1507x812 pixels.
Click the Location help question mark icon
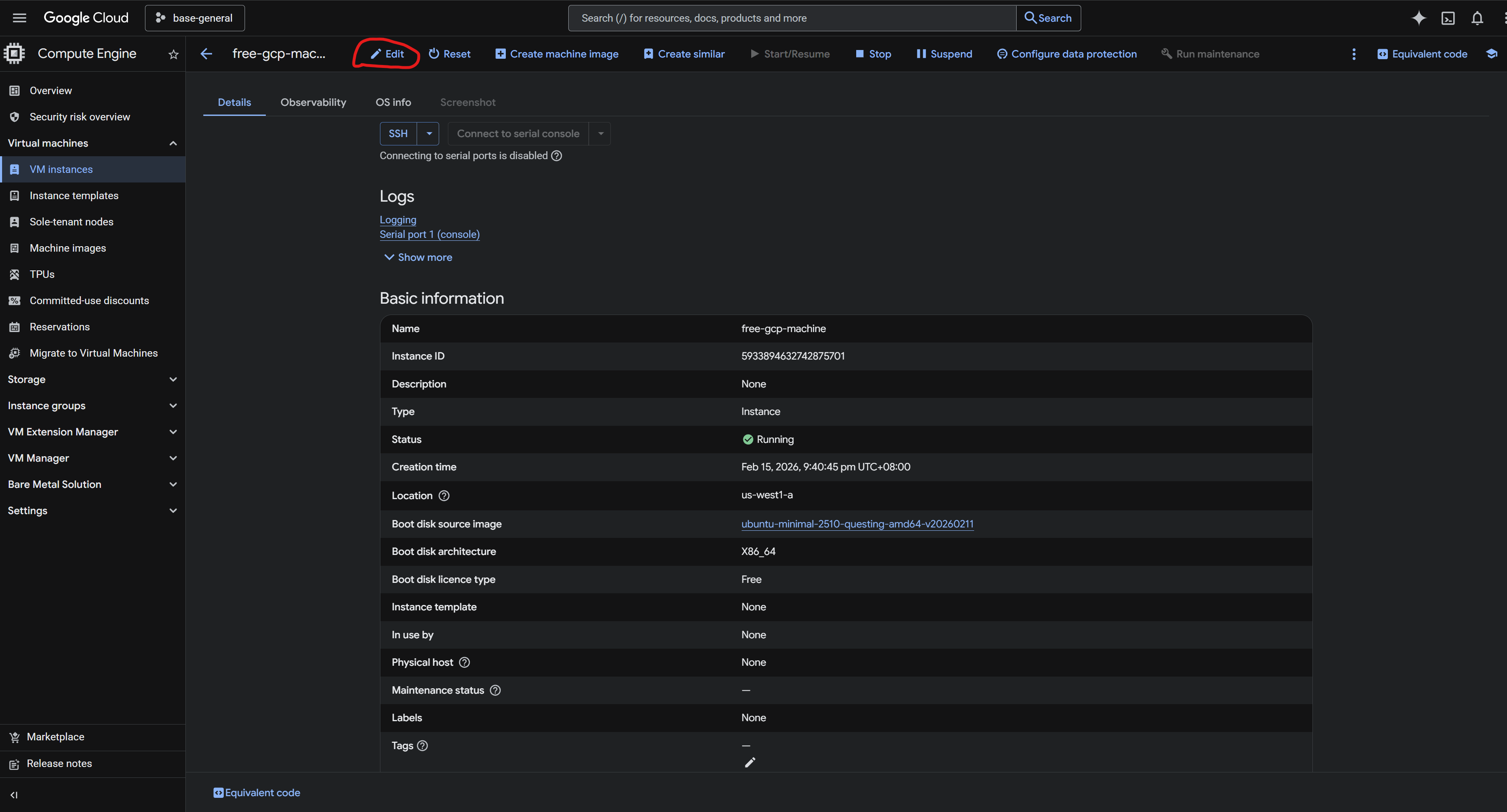tap(444, 495)
